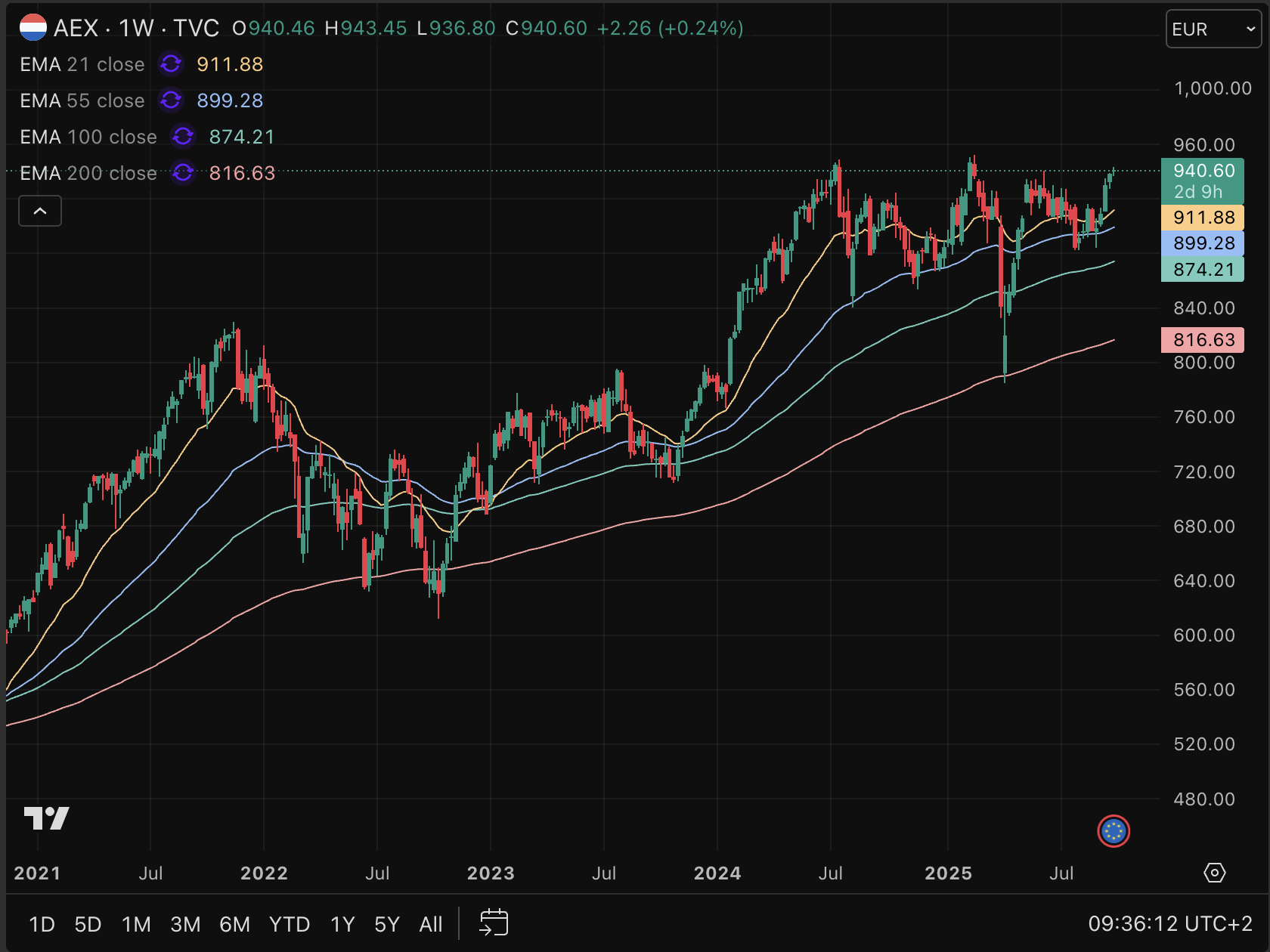Select the 3M time range
1270x952 pixels.
click(185, 924)
